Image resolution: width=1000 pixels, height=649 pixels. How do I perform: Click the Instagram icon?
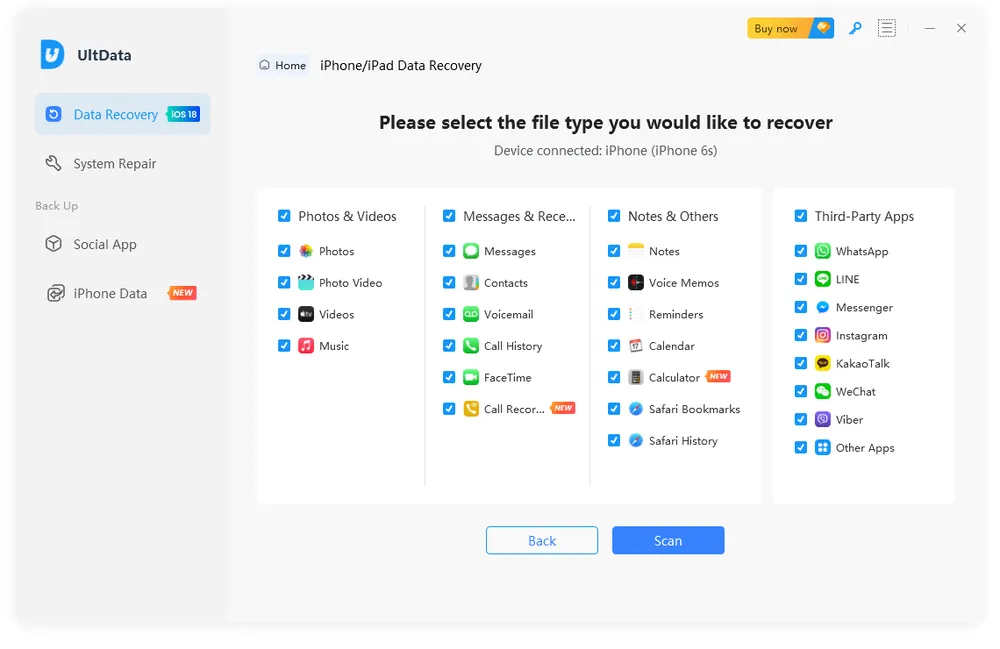pos(823,335)
